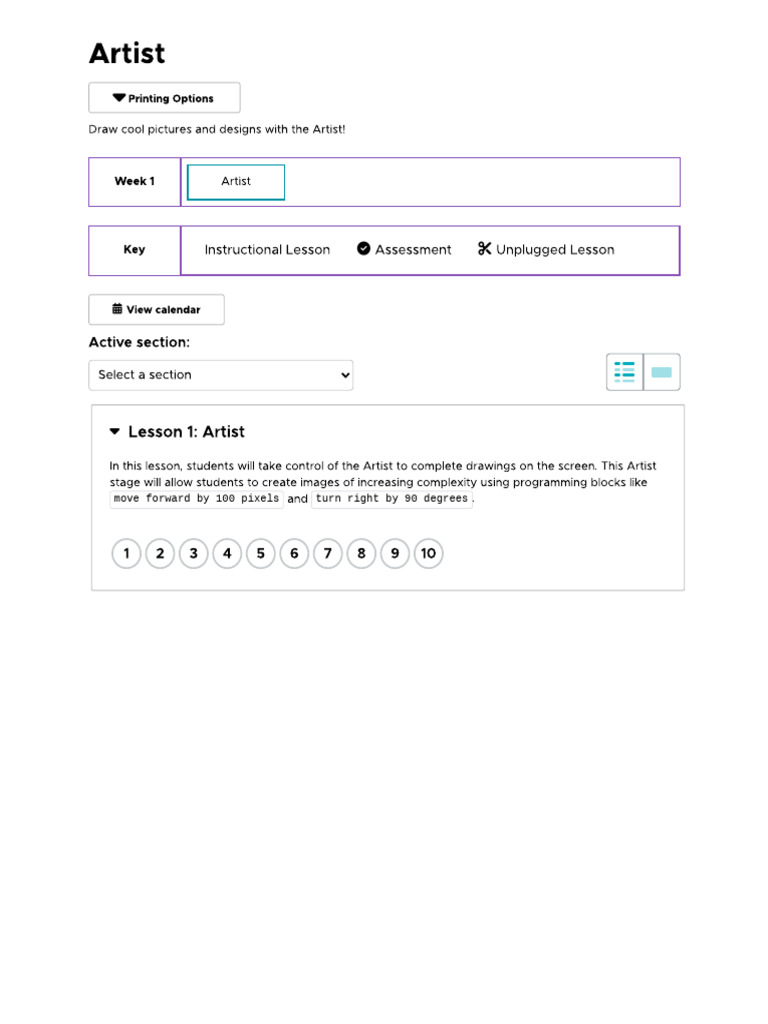The height and width of the screenshot is (1024, 768).
Task: Open the Select a section dropdown
Action: click(220, 375)
